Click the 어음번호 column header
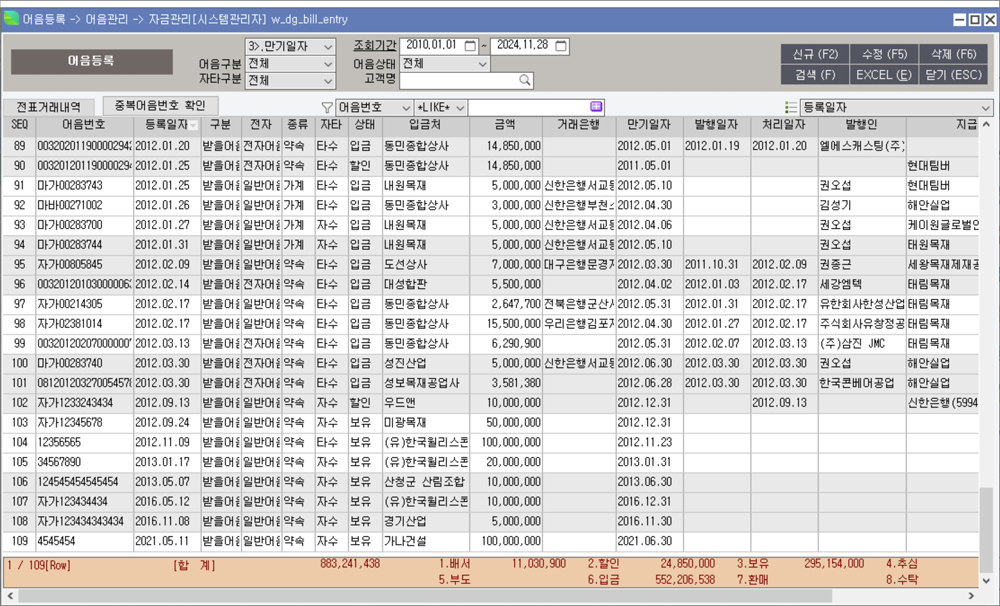 point(84,126)
